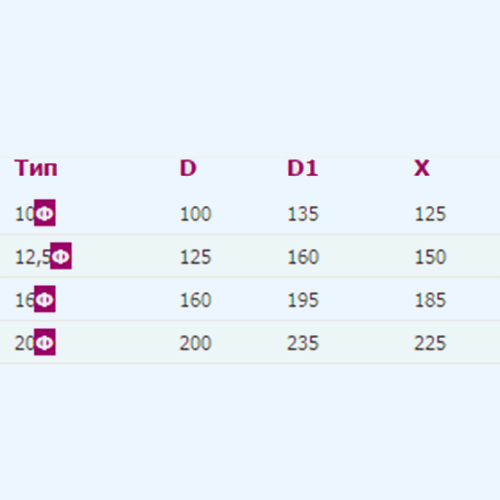Select the Ф badge in row 20
Image resolution: width=500 pixels, height=500 pixels.
click(x=45, y=342)
